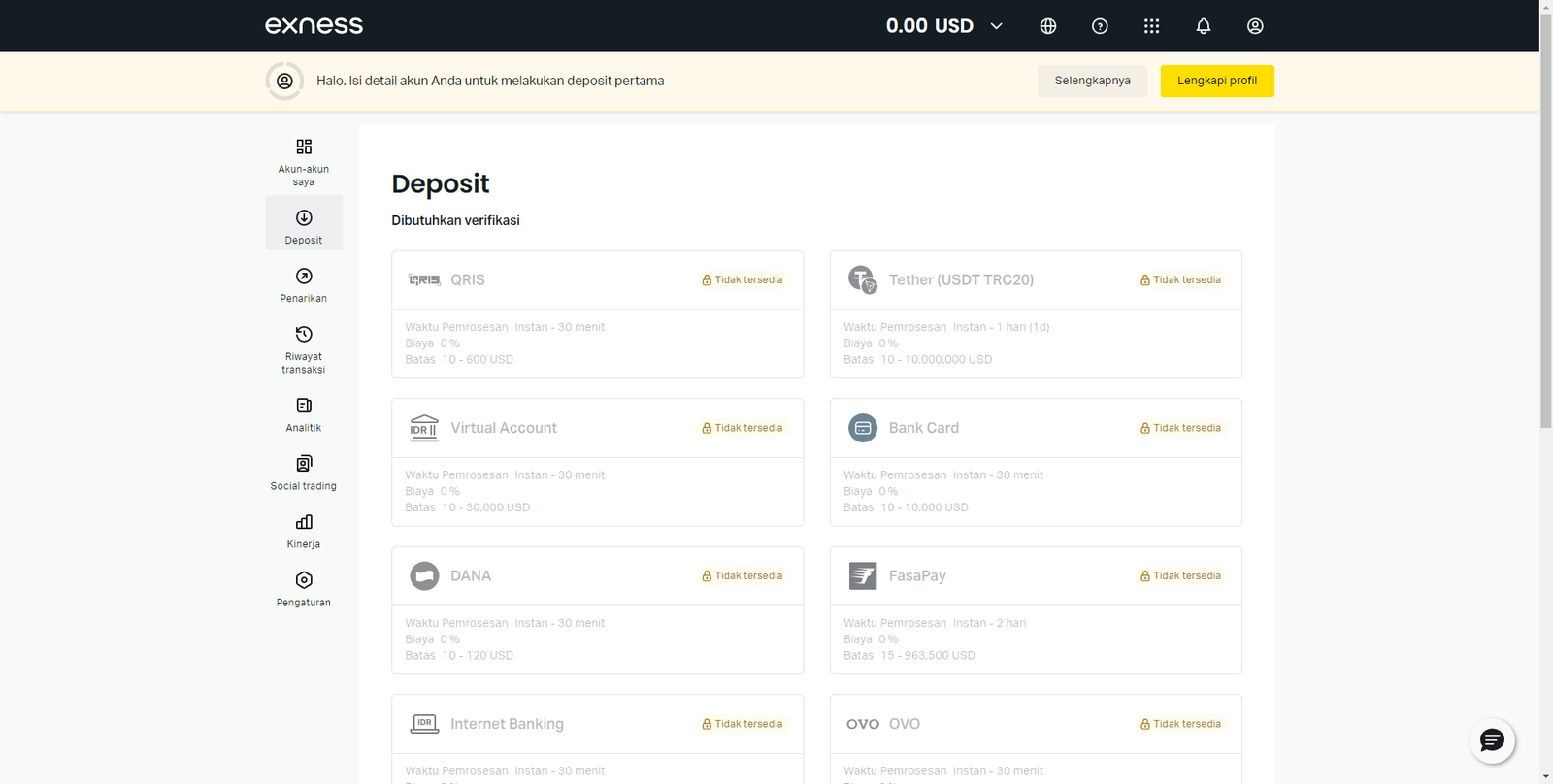Expand the 0.00 USD balance dropdown
This screenshot has height=784, width=1553.
coord(996,26)
